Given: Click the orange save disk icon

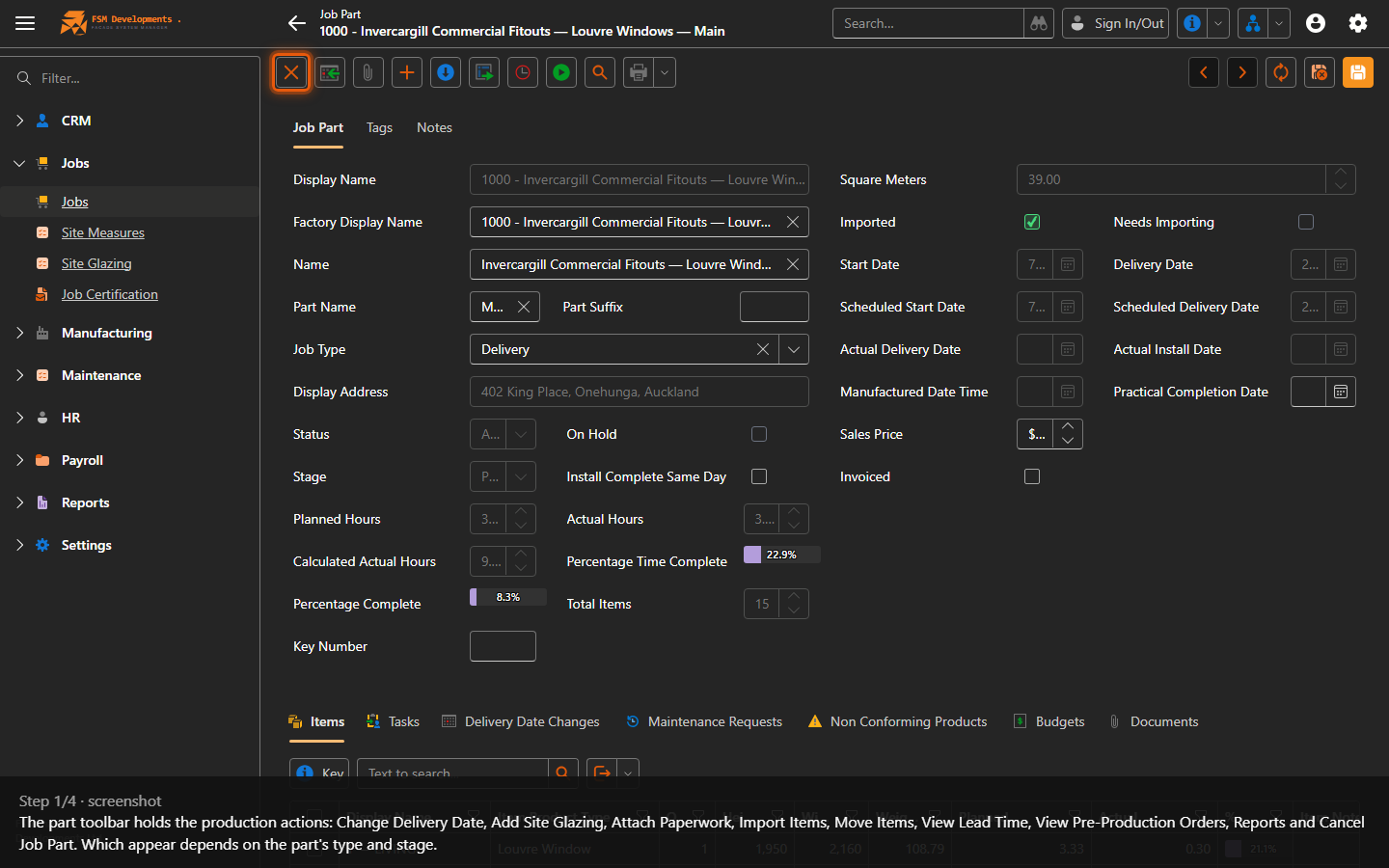Looking at the screenshot, I should coord(1358,72).
